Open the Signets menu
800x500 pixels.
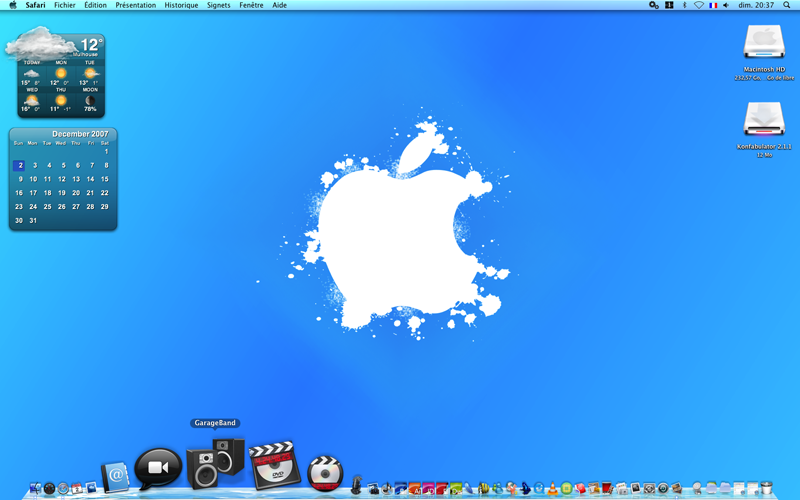coord(218,5)
